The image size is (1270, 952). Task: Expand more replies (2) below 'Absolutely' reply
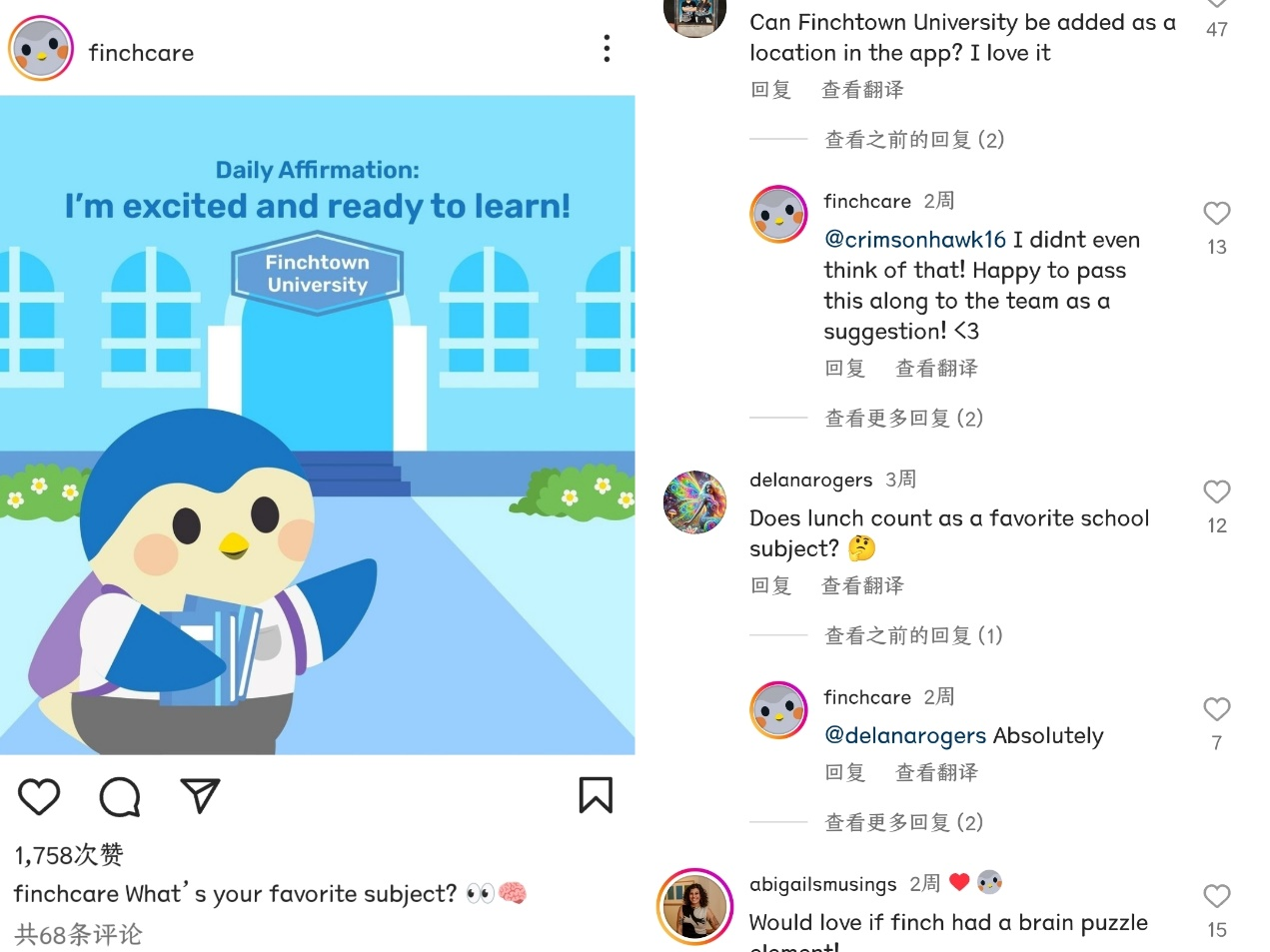click(903, 823)
